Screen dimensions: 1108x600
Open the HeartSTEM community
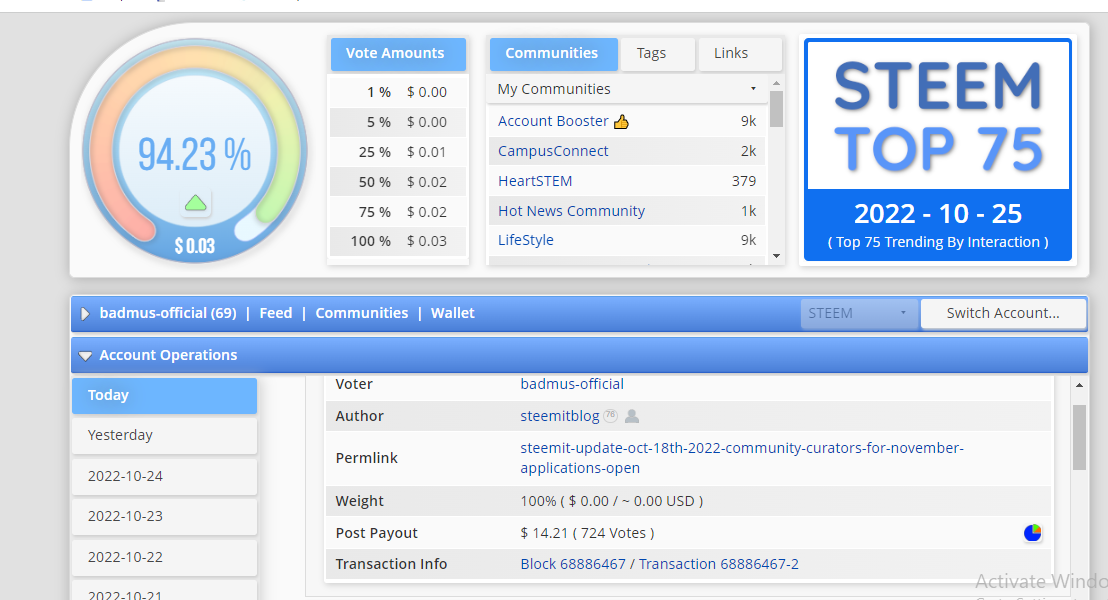(x=535, y=181)
